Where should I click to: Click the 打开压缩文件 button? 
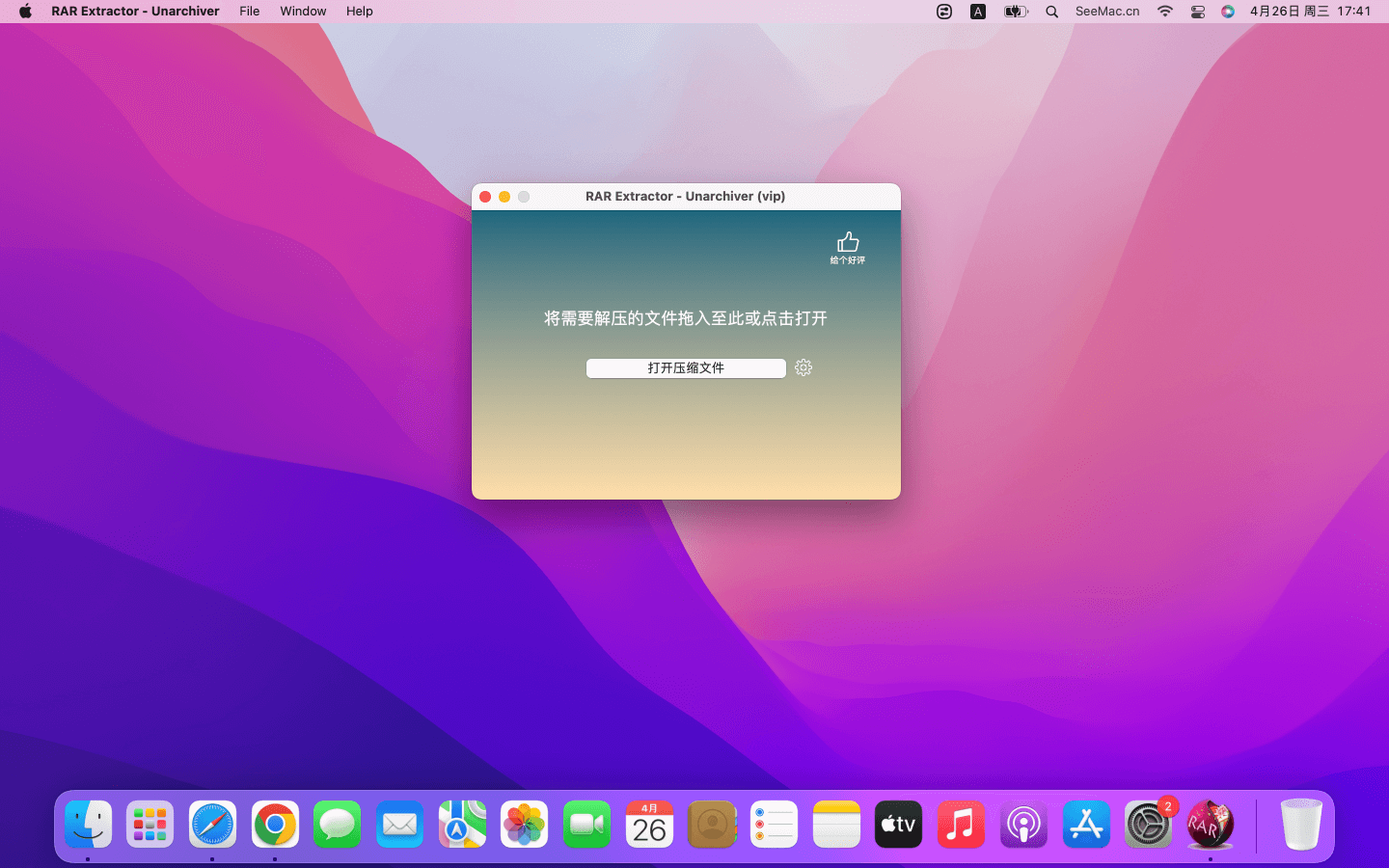point(686,367)
